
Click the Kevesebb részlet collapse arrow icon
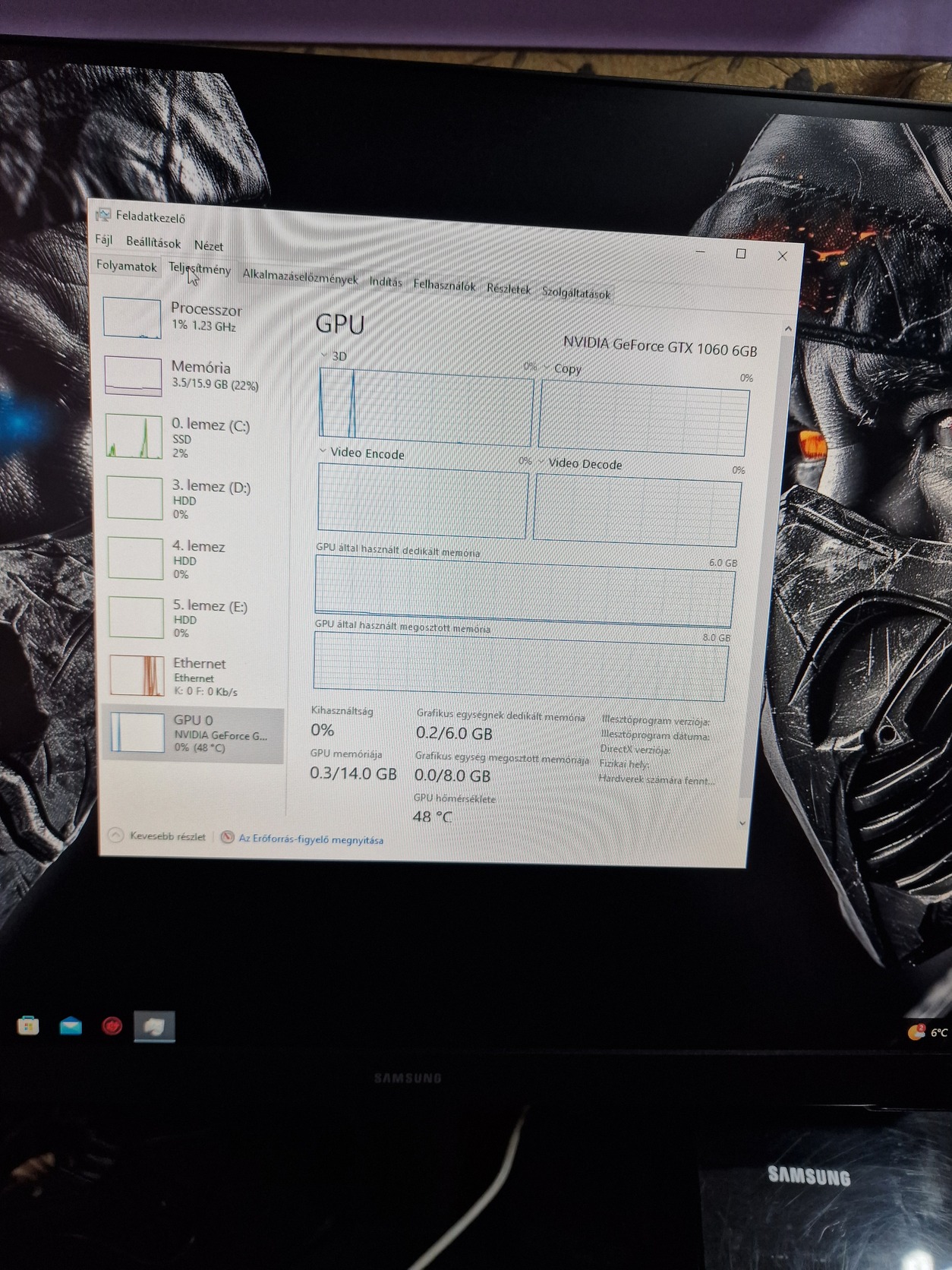tap(115, 836)
